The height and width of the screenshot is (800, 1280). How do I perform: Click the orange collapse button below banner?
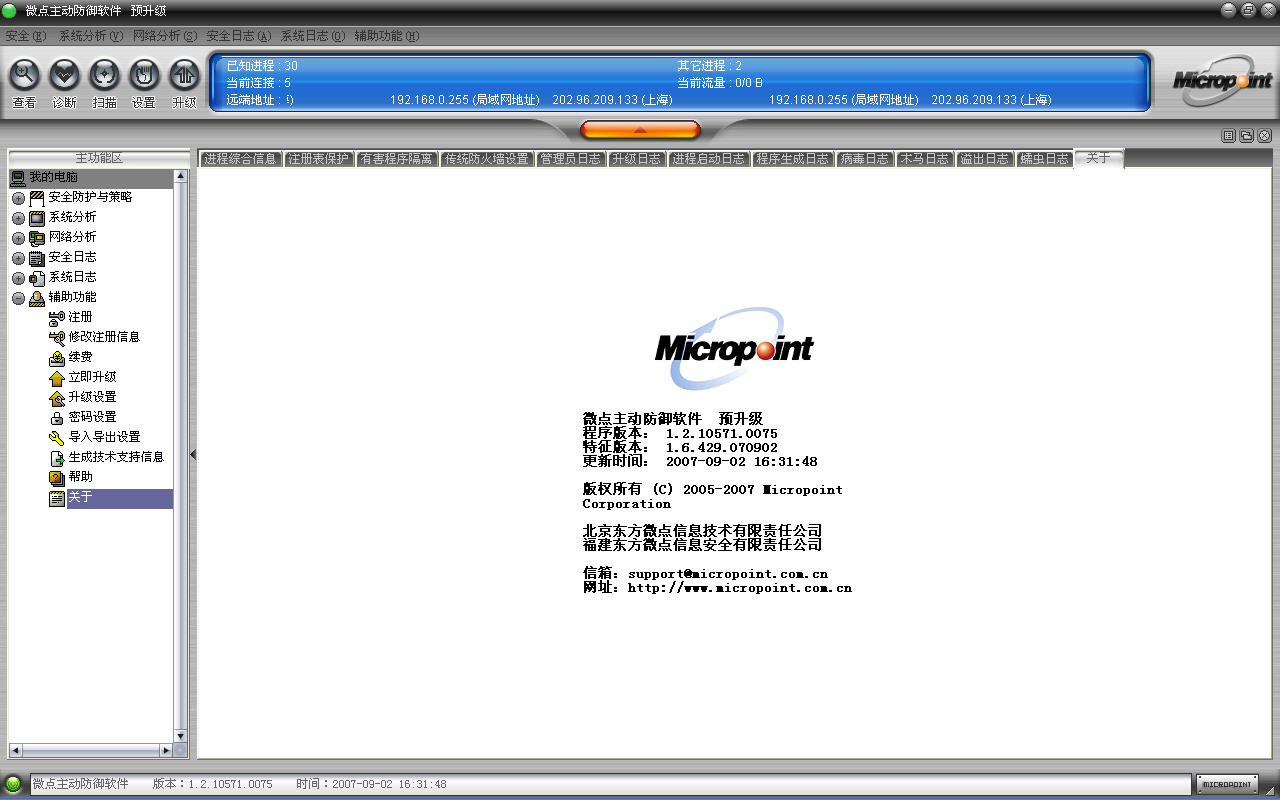pyautogui.click(x=640, y=130)
